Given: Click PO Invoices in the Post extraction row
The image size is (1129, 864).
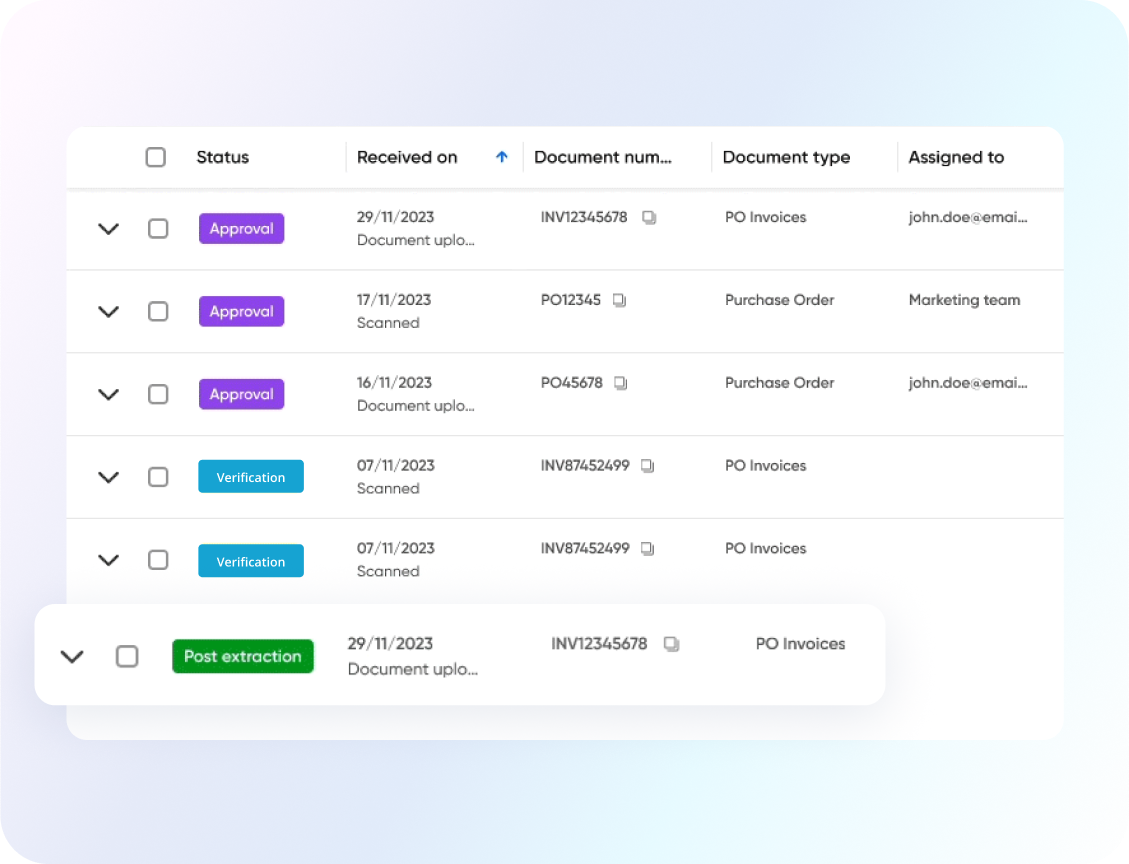Looking at the screenshot, I should point(801,644).
